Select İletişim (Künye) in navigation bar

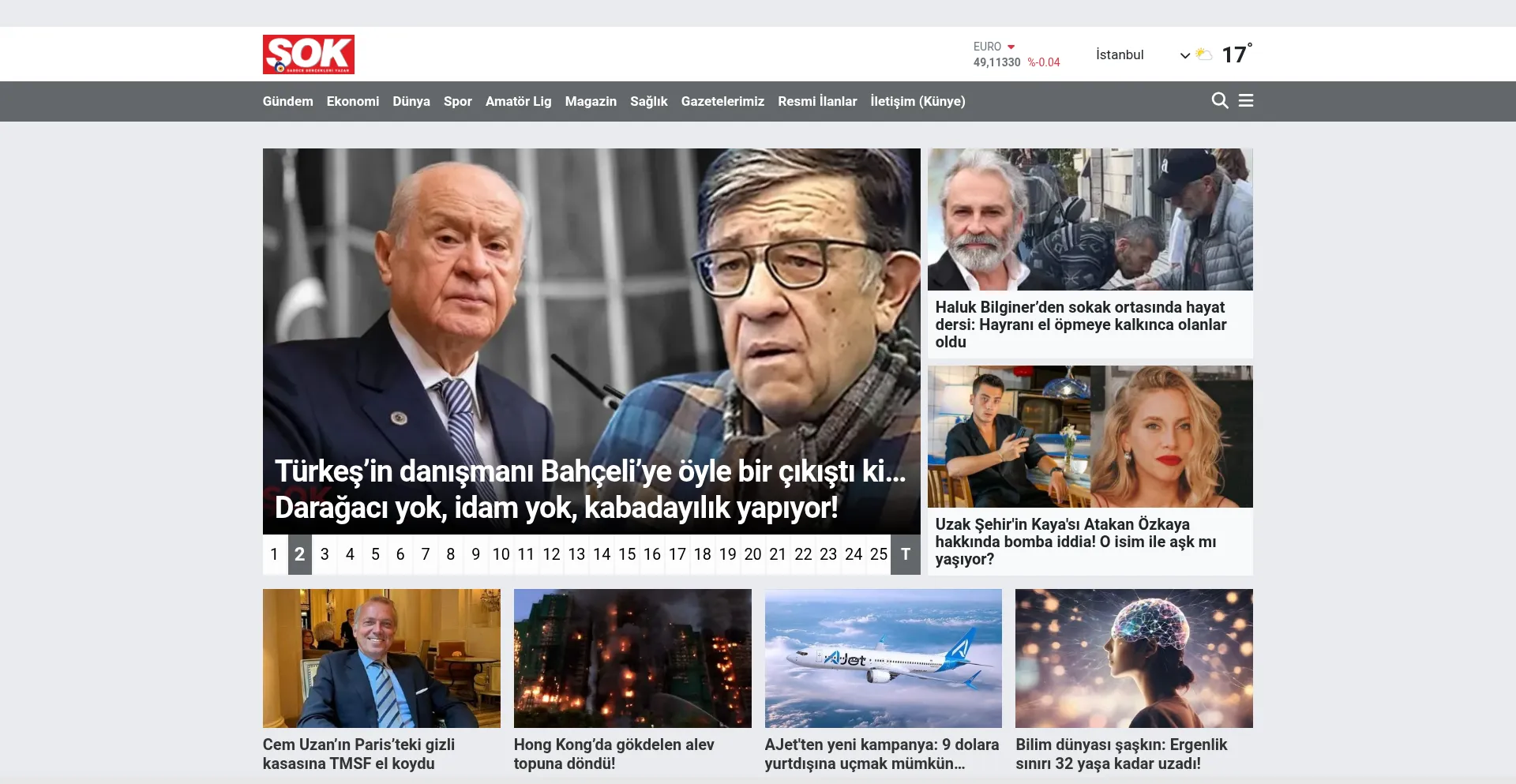tap(917, 101)
